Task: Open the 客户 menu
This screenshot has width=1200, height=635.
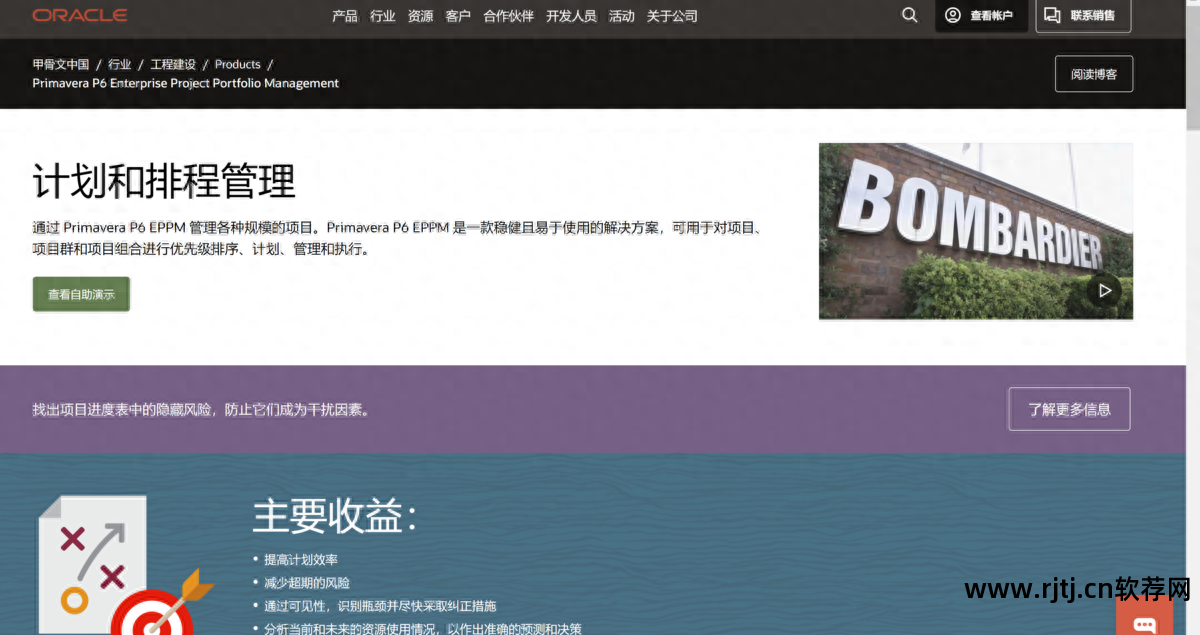Action: click(x=457, y=15)
